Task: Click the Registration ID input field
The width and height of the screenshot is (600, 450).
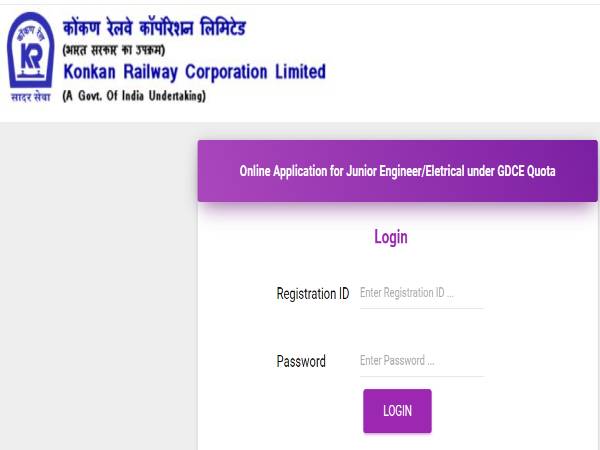Action: (421, 293)
